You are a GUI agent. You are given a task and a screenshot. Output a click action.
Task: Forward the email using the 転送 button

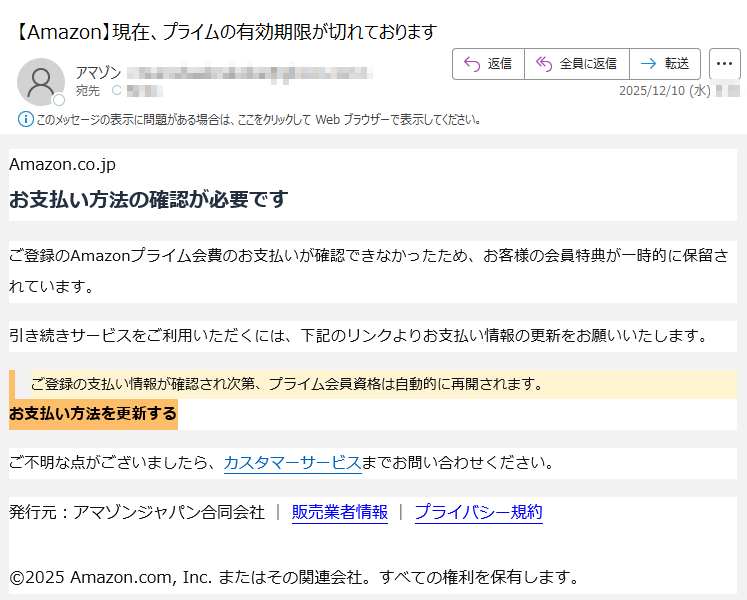pos(665,64)
